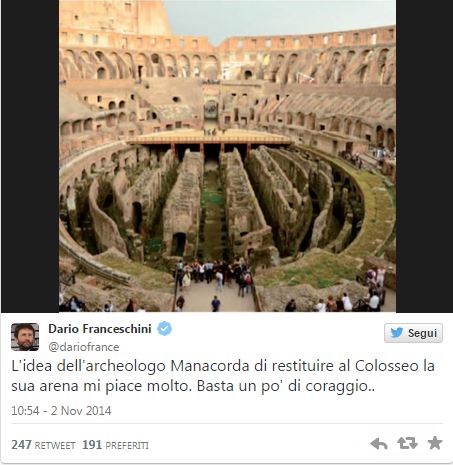Image resolution: width=453 pixels, height=465 pixels.
Task: Reply to the tweet with arrow icon
Action: [379, 444]
